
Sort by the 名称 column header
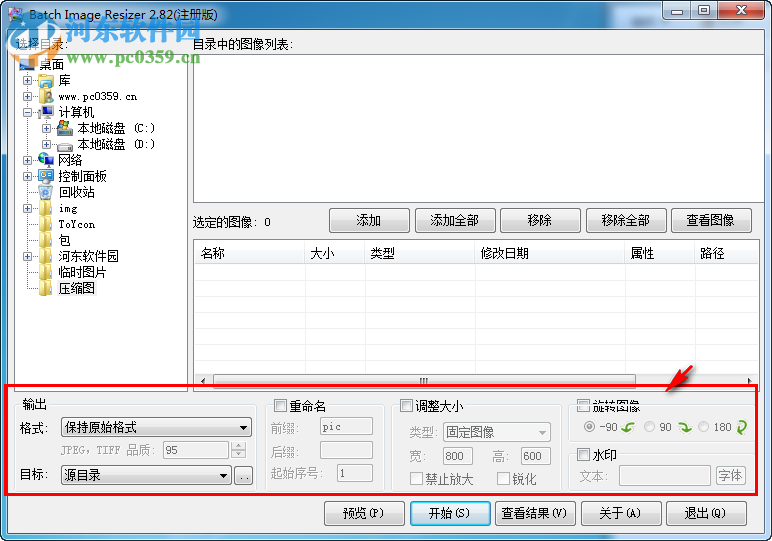tap(250, 254)
